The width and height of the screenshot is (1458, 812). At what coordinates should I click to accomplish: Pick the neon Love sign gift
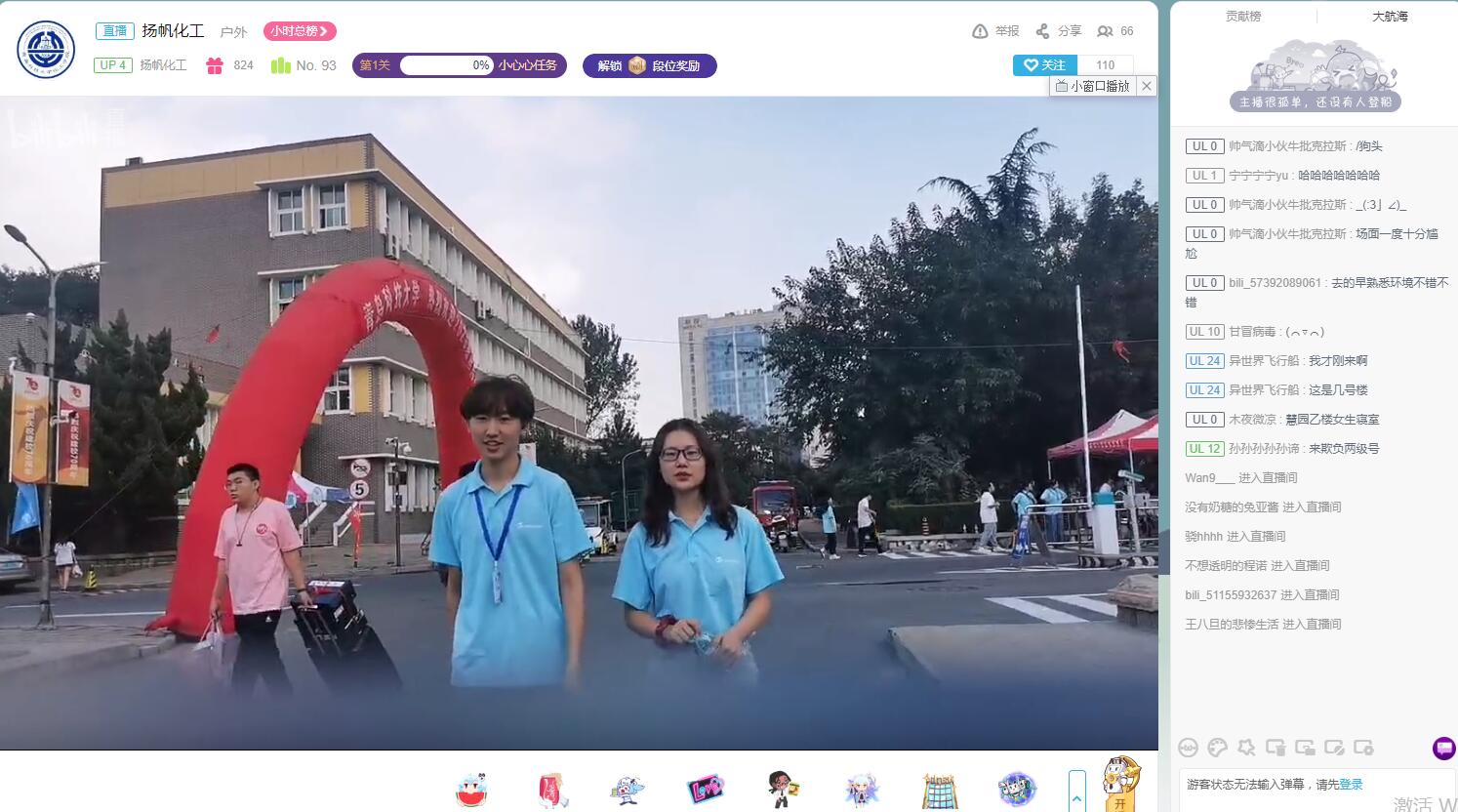click(705, 789)
